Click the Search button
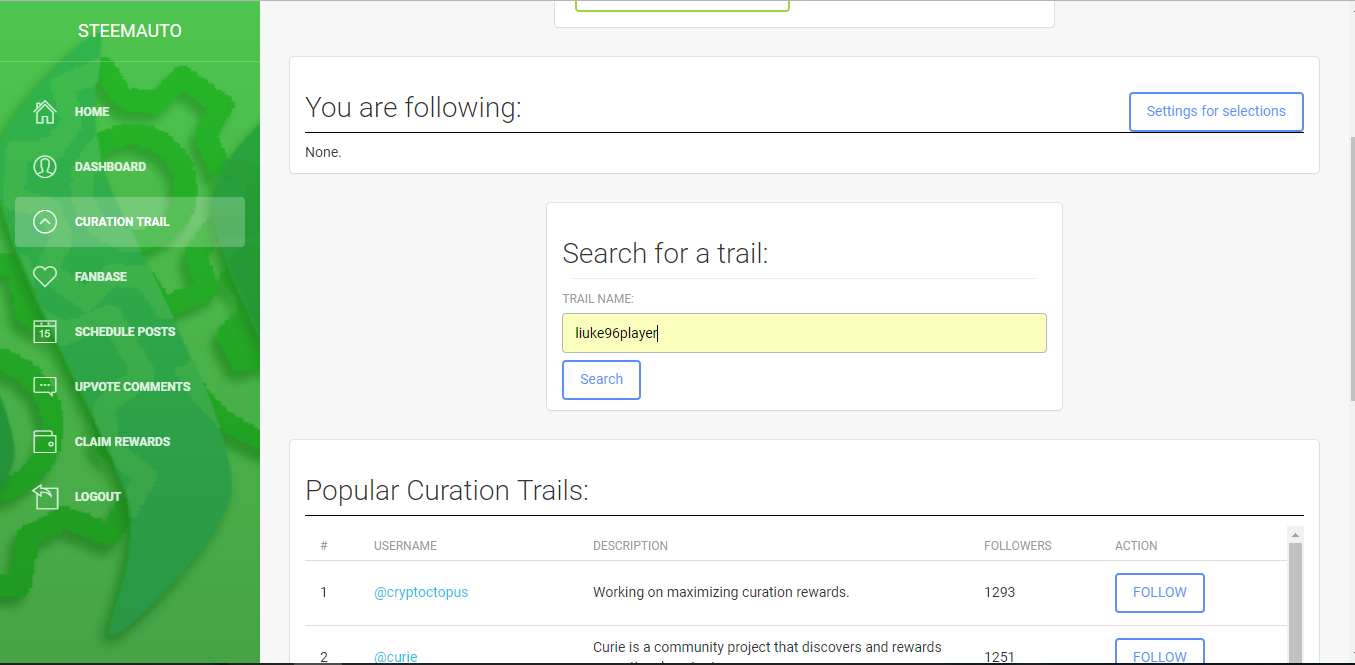This screenshot has height=665, width=1355. [x=601, y=380]
